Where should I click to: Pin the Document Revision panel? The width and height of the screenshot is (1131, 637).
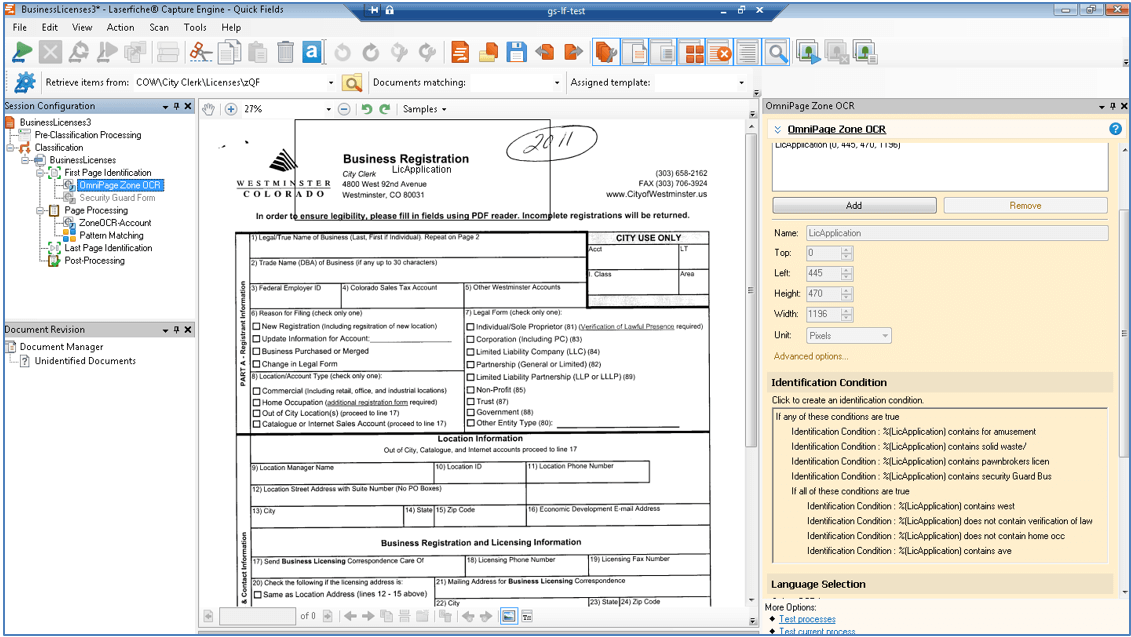pyautogui.click(x=177, y=330)
